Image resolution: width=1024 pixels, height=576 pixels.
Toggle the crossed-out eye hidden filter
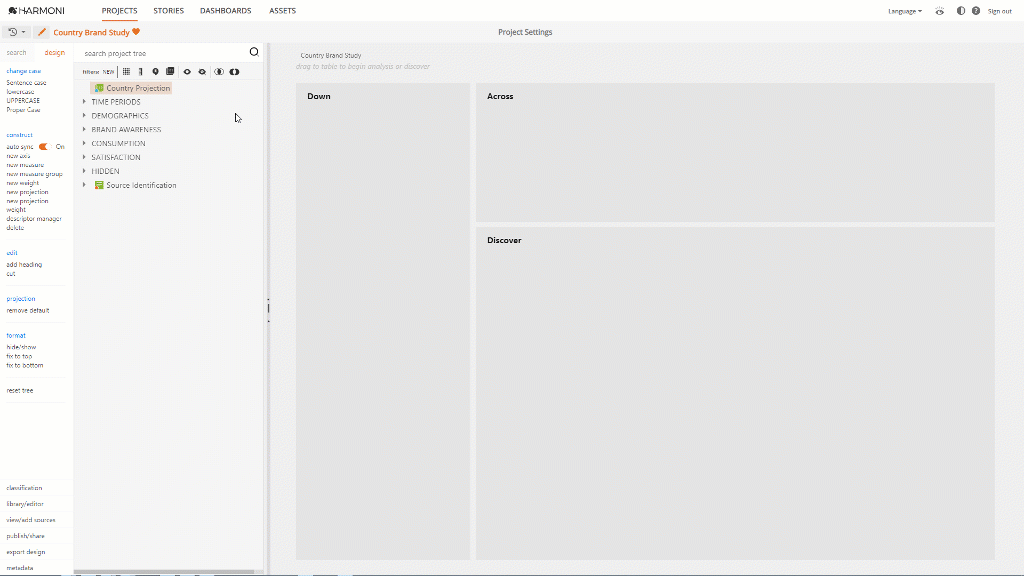point(202,72)
